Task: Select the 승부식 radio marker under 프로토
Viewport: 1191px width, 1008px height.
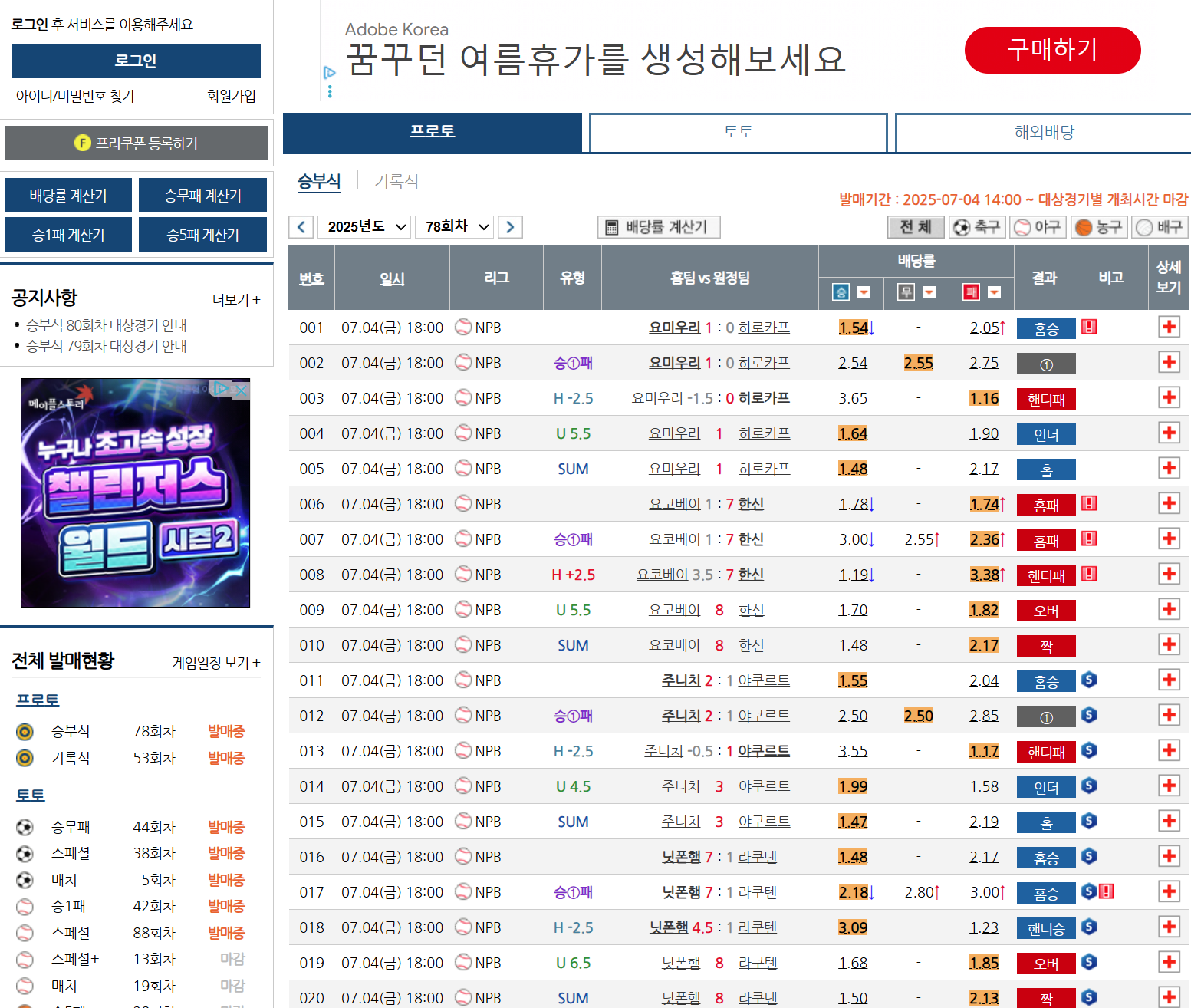Action: click(24, 731)
